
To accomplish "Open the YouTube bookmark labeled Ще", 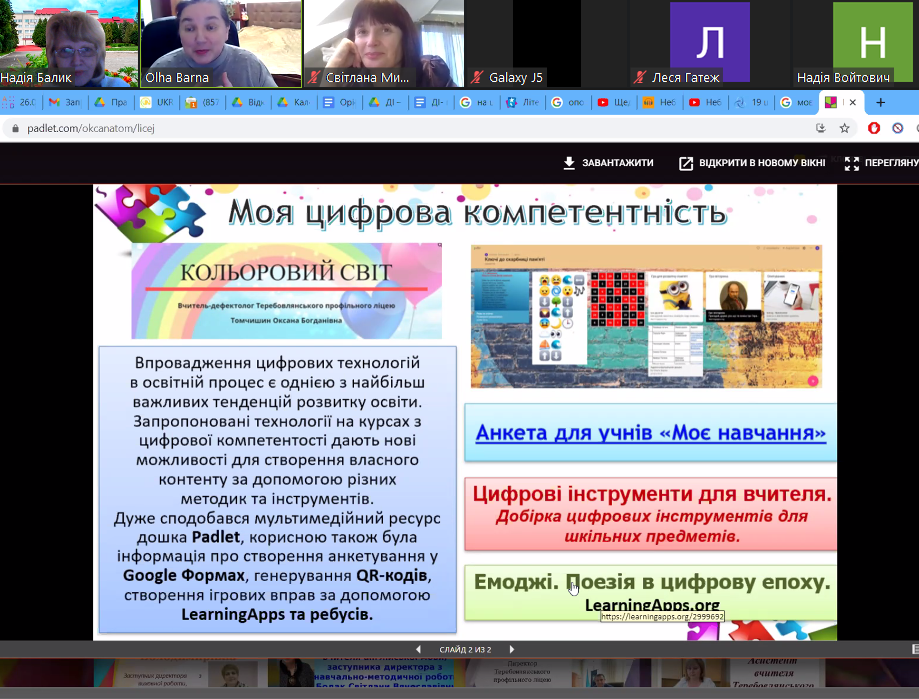I will [613, 102].
